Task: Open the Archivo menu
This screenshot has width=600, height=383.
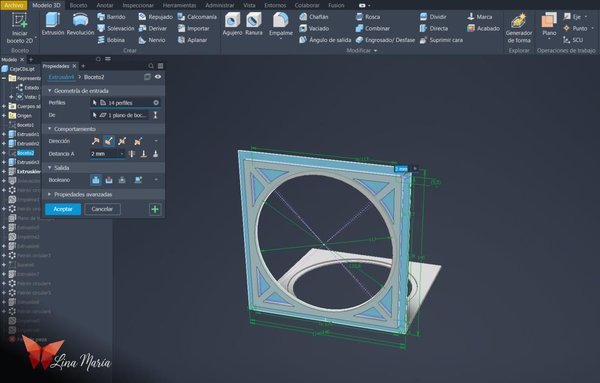Action: click(13, 5)
